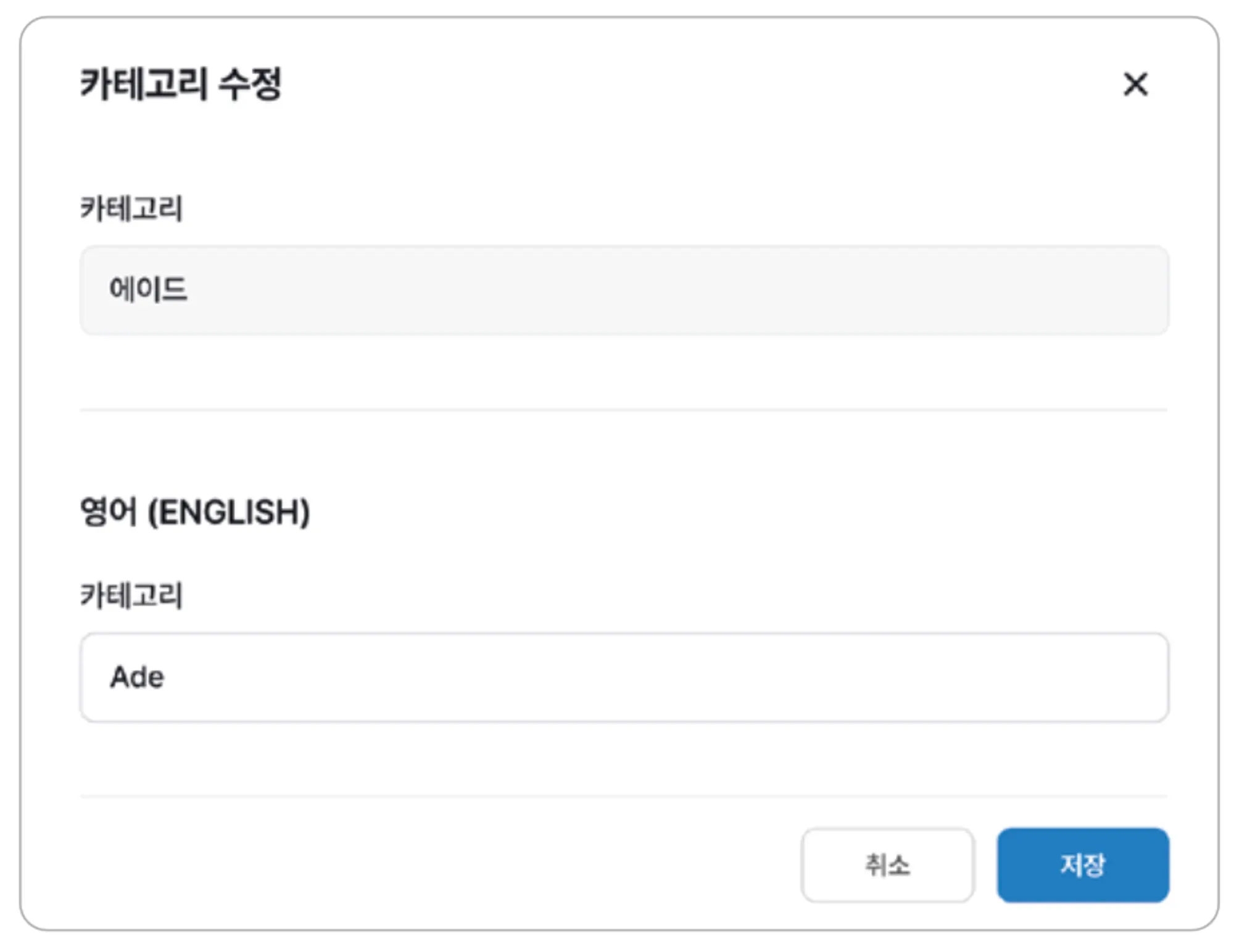The image size is (1234, 952).
Task: Dismiss the dialog using the X icon
Action: pyautogui.click(x=1135, y=84)
